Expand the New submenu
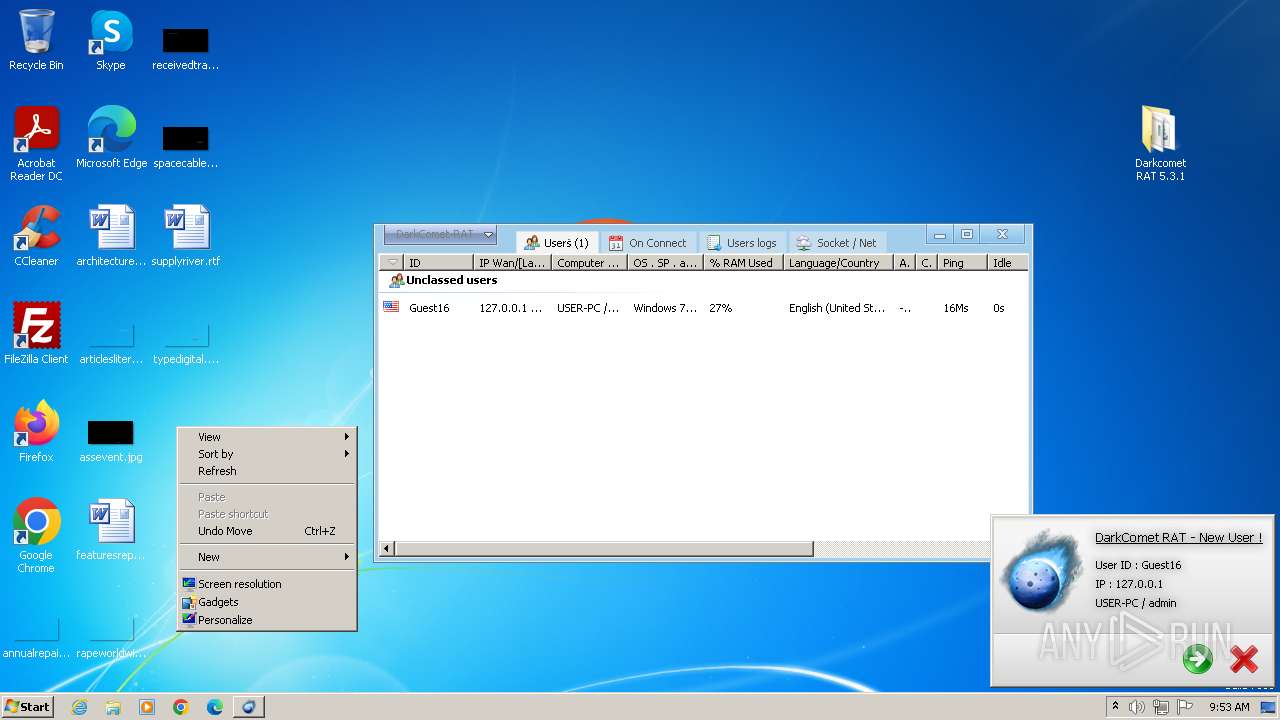The height and width of the screenshot is (720, 1280). [267, 557]
